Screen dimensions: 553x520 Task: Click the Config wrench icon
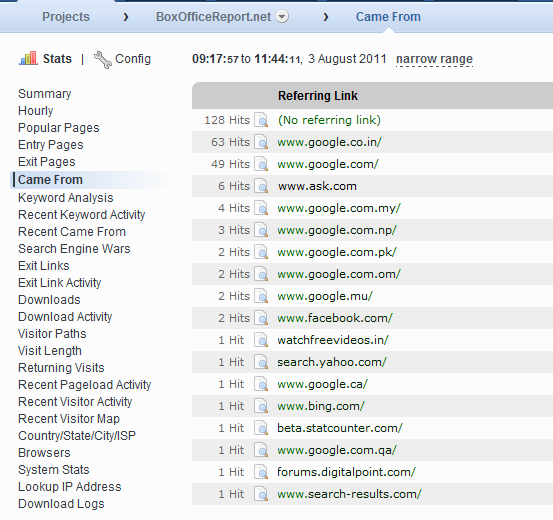coord(103,60)
